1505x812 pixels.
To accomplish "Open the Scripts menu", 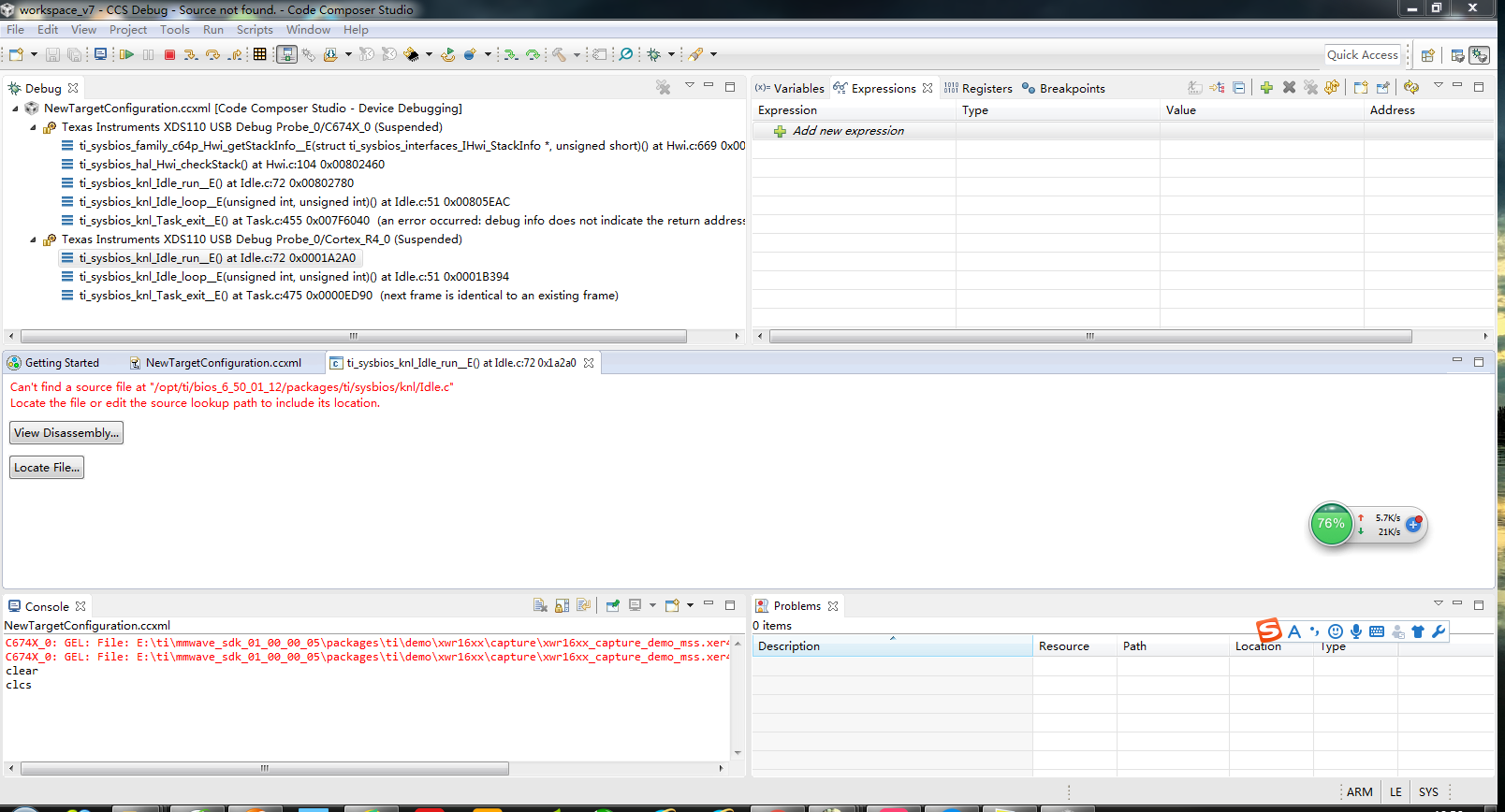I will tap(255, 30).
